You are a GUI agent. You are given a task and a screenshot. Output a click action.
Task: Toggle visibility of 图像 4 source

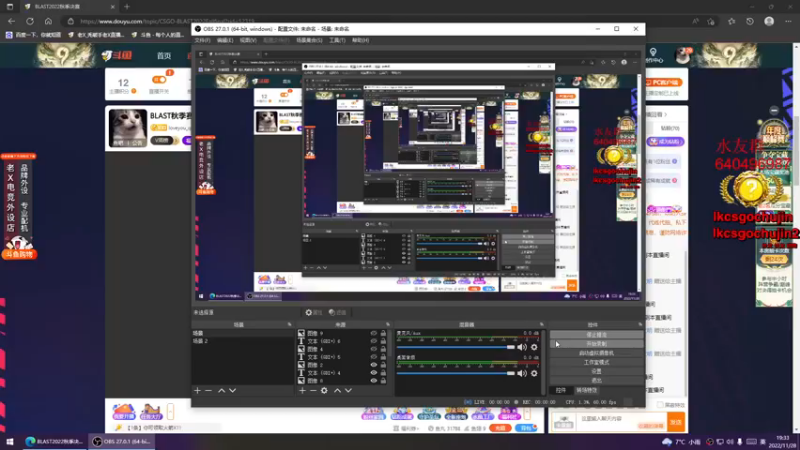[x=373, y=349]
